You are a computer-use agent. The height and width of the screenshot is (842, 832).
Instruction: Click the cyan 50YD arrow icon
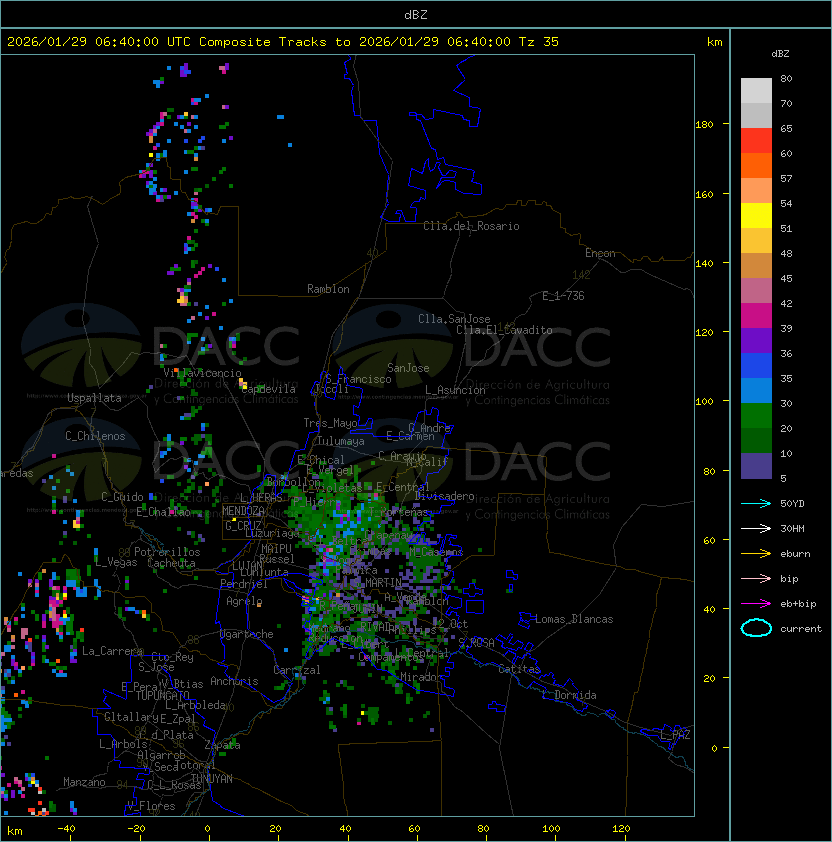[x=756, y=503]
